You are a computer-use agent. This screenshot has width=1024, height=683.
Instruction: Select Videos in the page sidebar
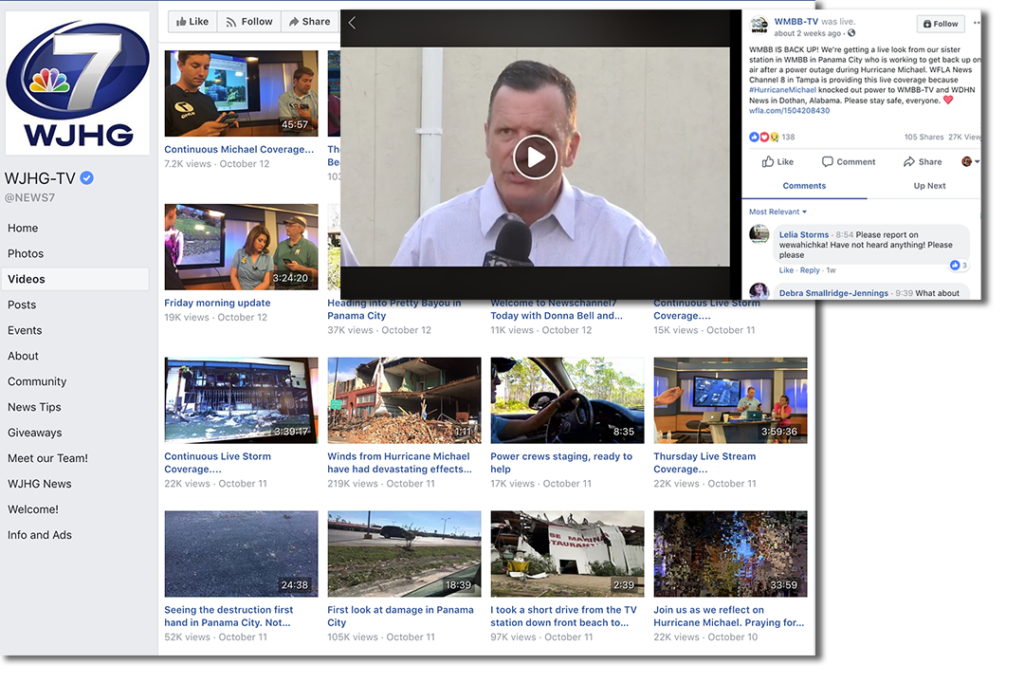coord(75,279)
